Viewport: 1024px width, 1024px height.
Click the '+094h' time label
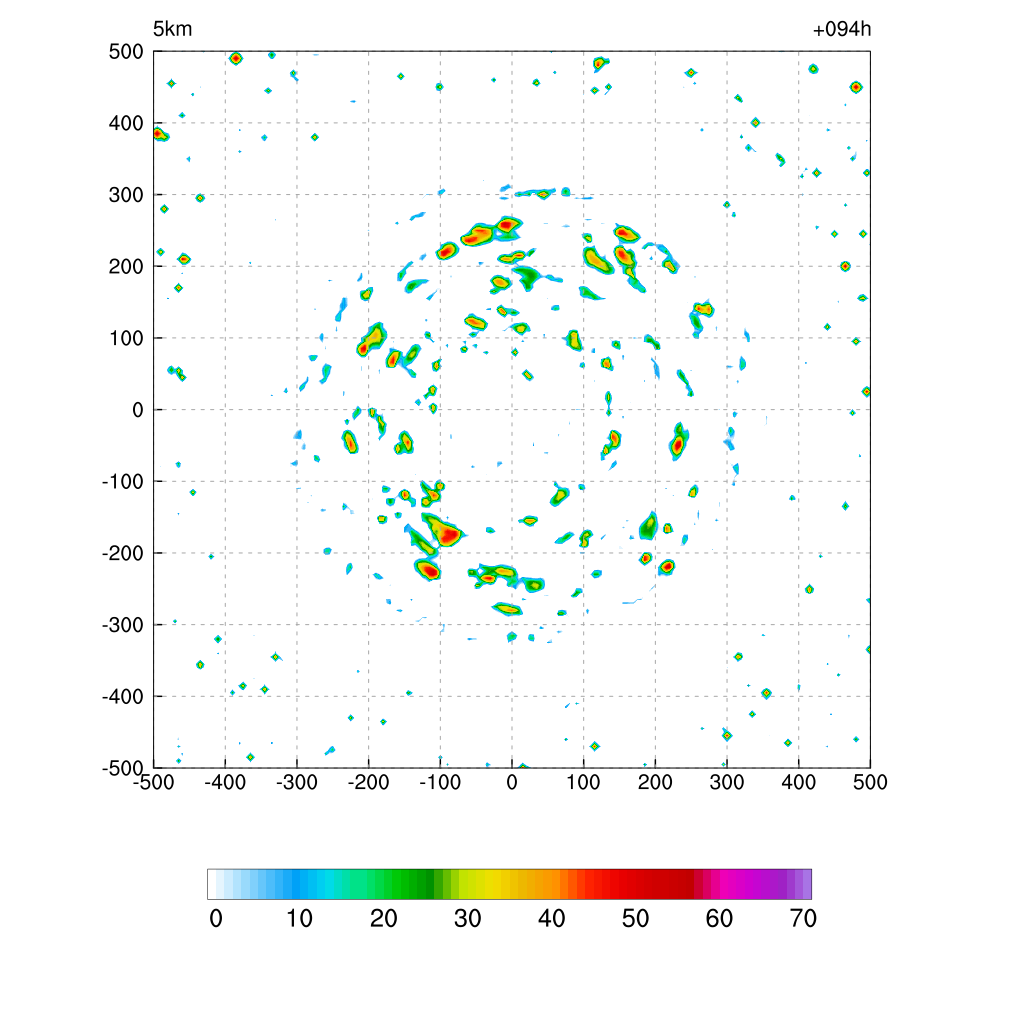[842, 29]
